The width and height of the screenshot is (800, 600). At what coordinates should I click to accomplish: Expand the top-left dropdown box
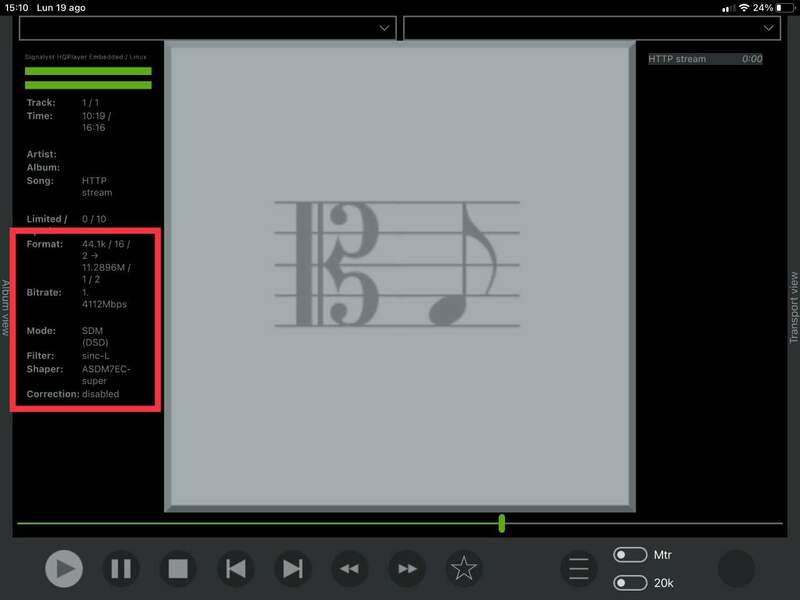tap(208, 29)
